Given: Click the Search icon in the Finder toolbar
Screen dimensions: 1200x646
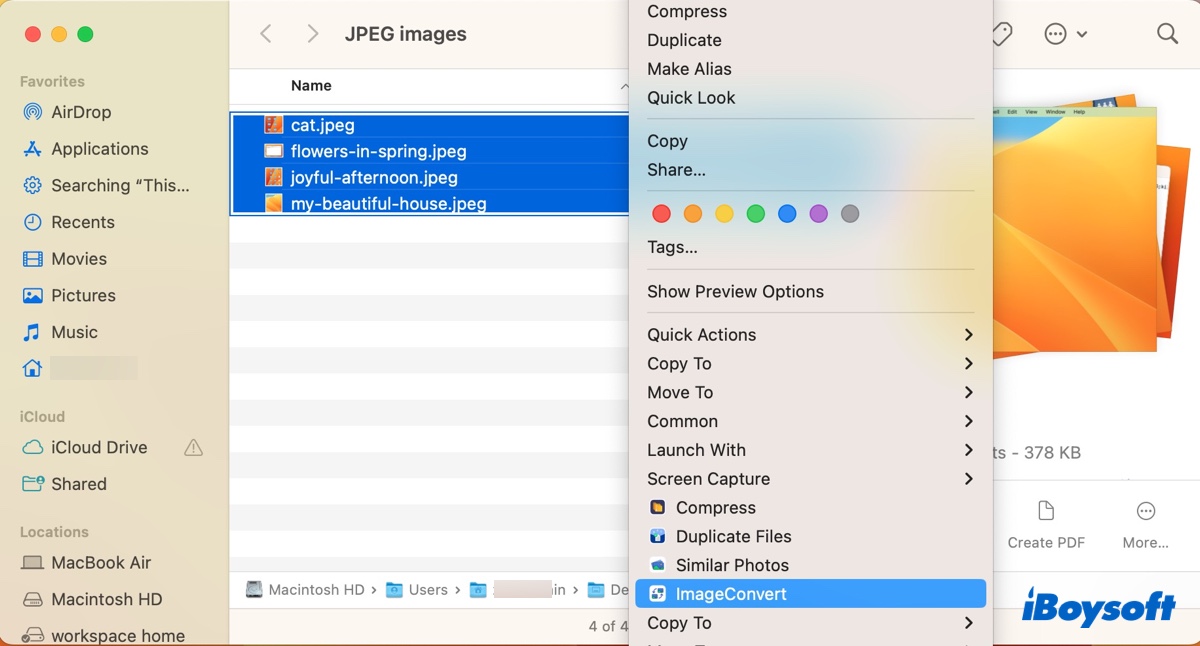Looking at the screenshot, I should click(1167, 33).
